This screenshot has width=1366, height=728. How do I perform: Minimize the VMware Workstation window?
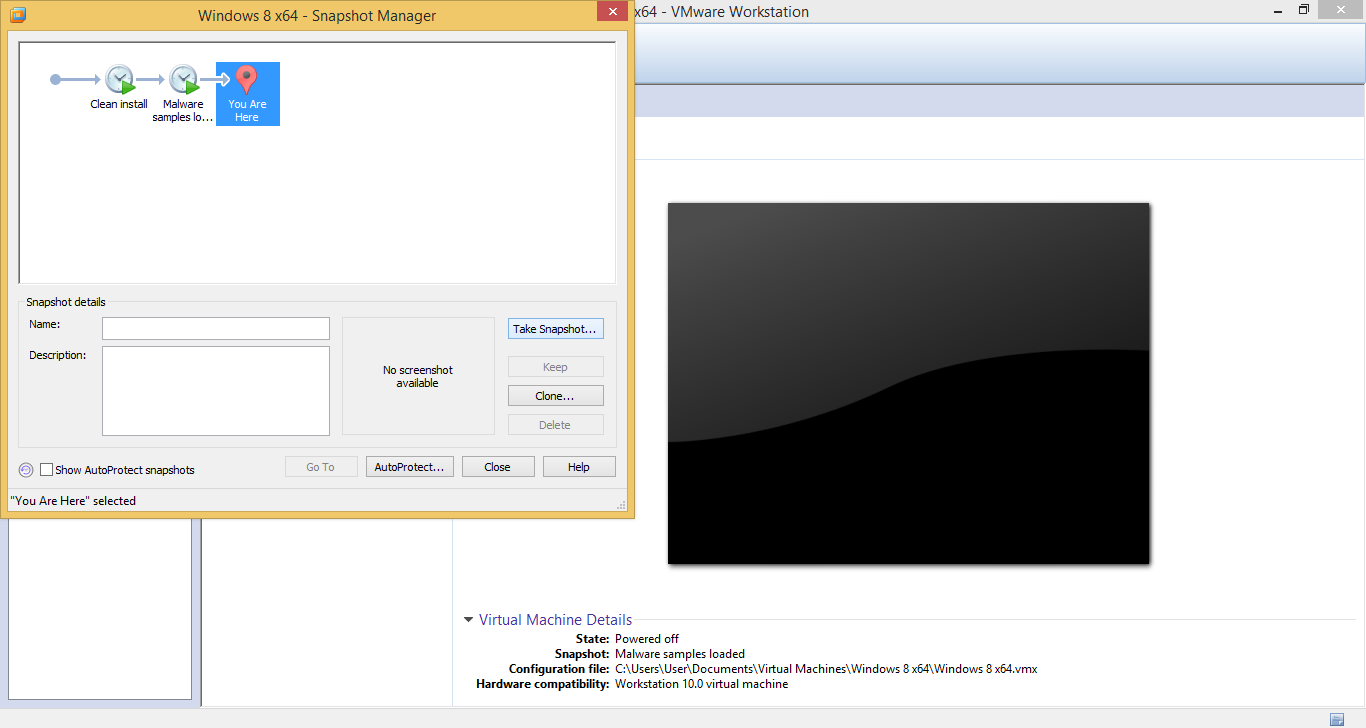tap(1277, 10)
